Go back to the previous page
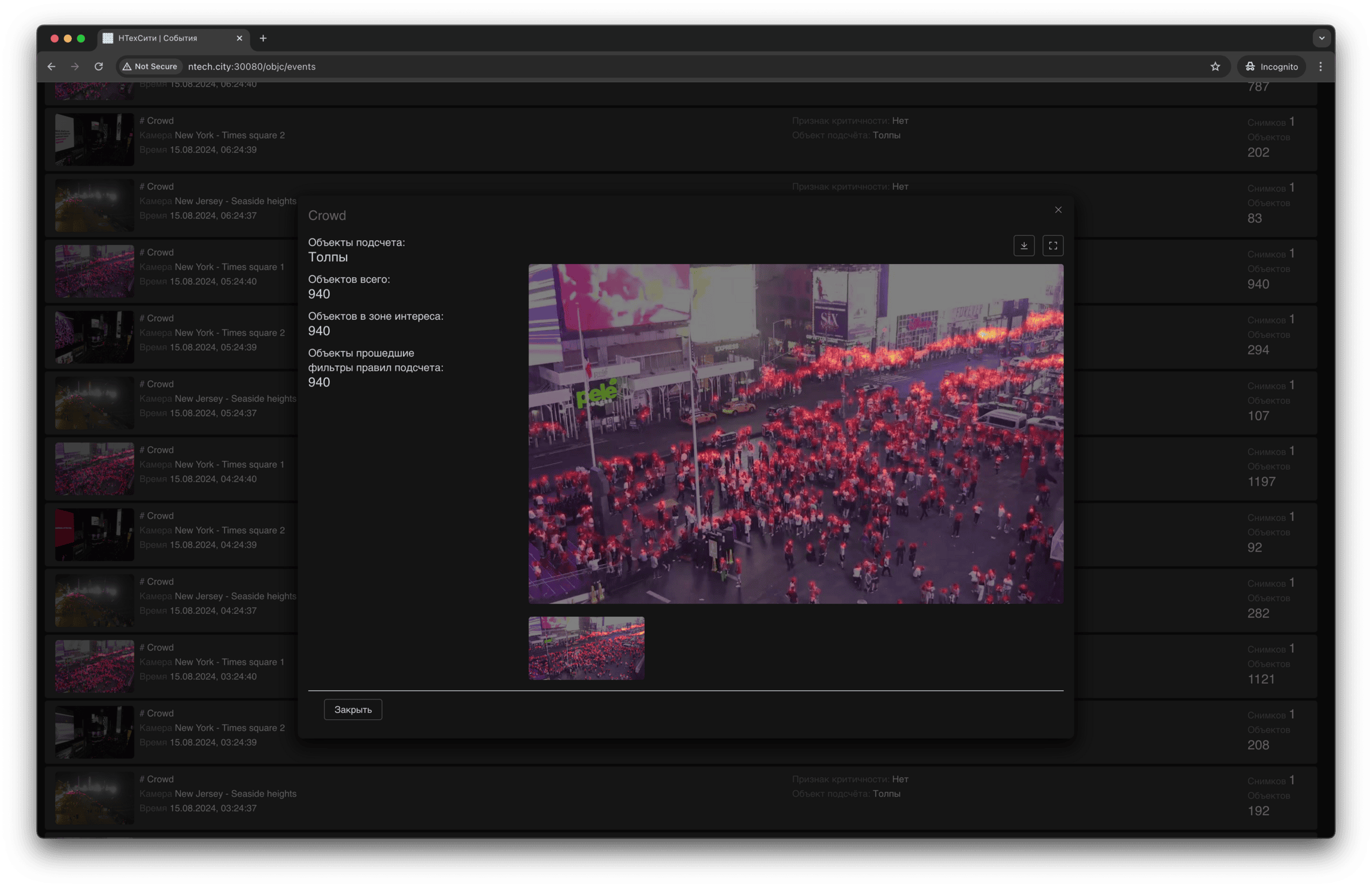The height and width of the screenshot is (887, 1372). 51,66
